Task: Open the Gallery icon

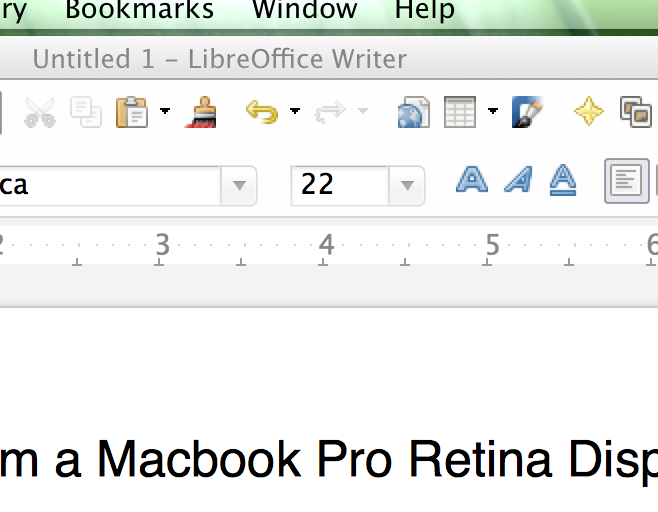Action: tap(636, 112)
